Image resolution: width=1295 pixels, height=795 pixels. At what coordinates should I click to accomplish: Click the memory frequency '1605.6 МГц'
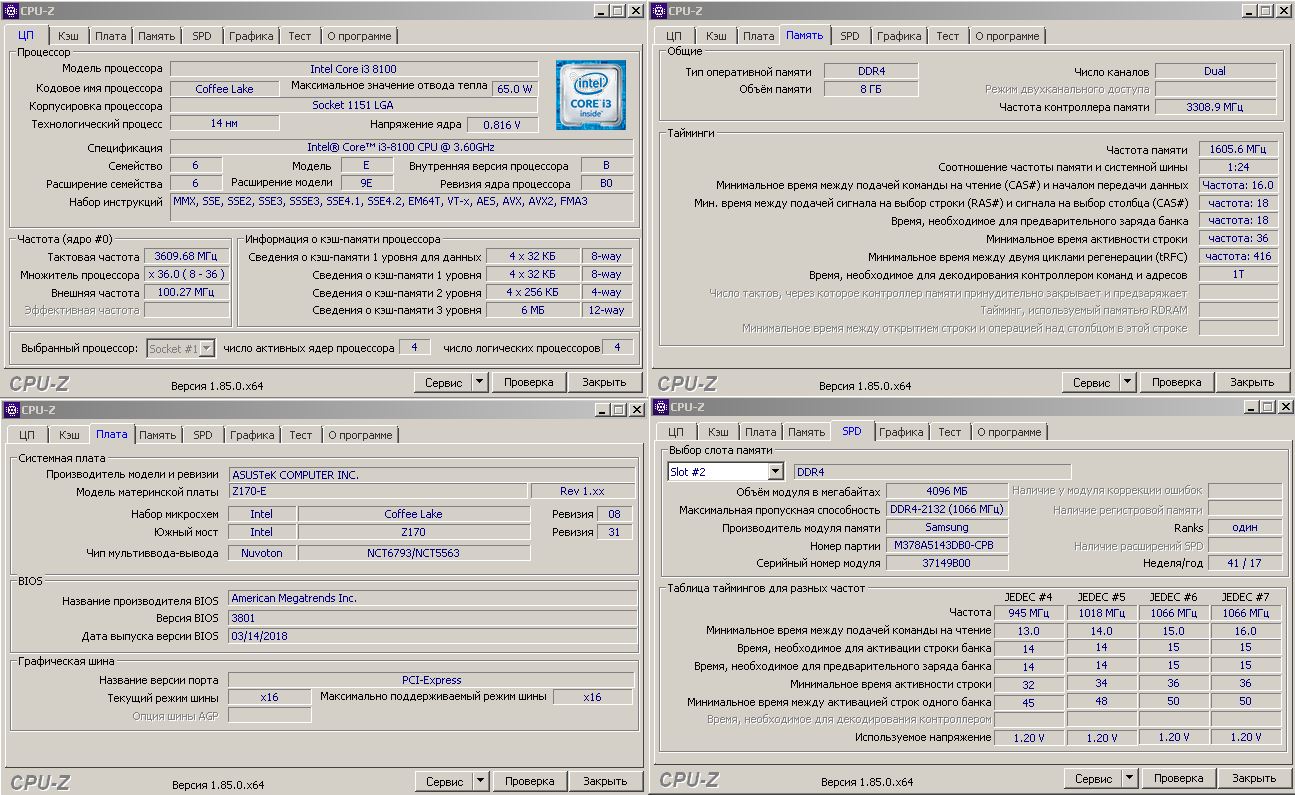[1238, 149]
